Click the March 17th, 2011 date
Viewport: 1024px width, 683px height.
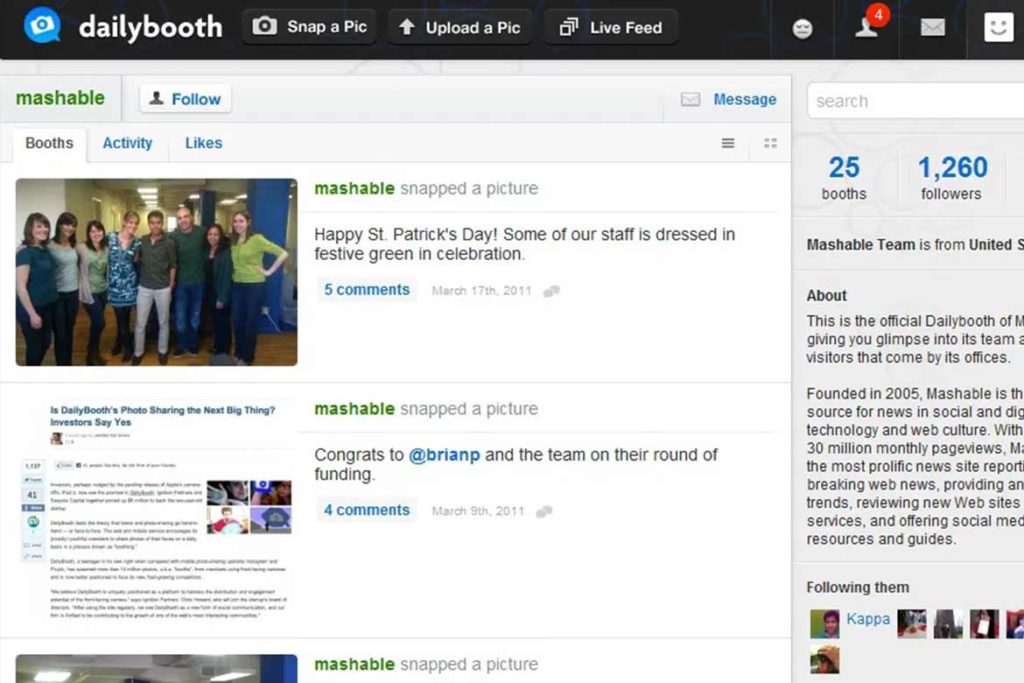pos(482,291)
